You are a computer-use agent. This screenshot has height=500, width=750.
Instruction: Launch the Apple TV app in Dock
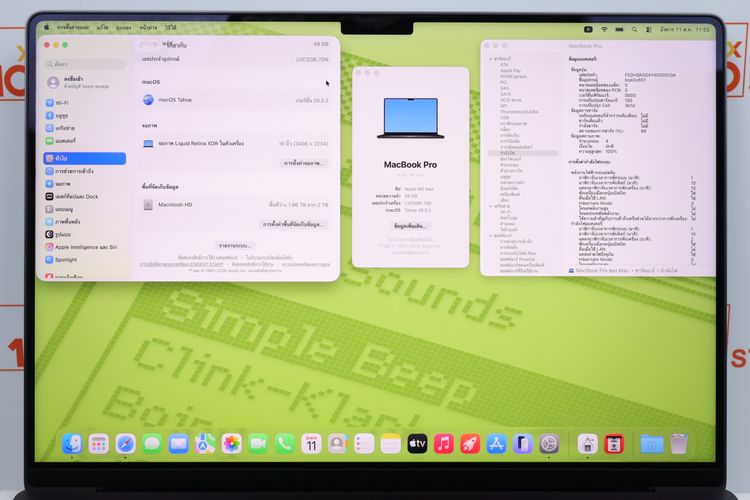(417, 444)
